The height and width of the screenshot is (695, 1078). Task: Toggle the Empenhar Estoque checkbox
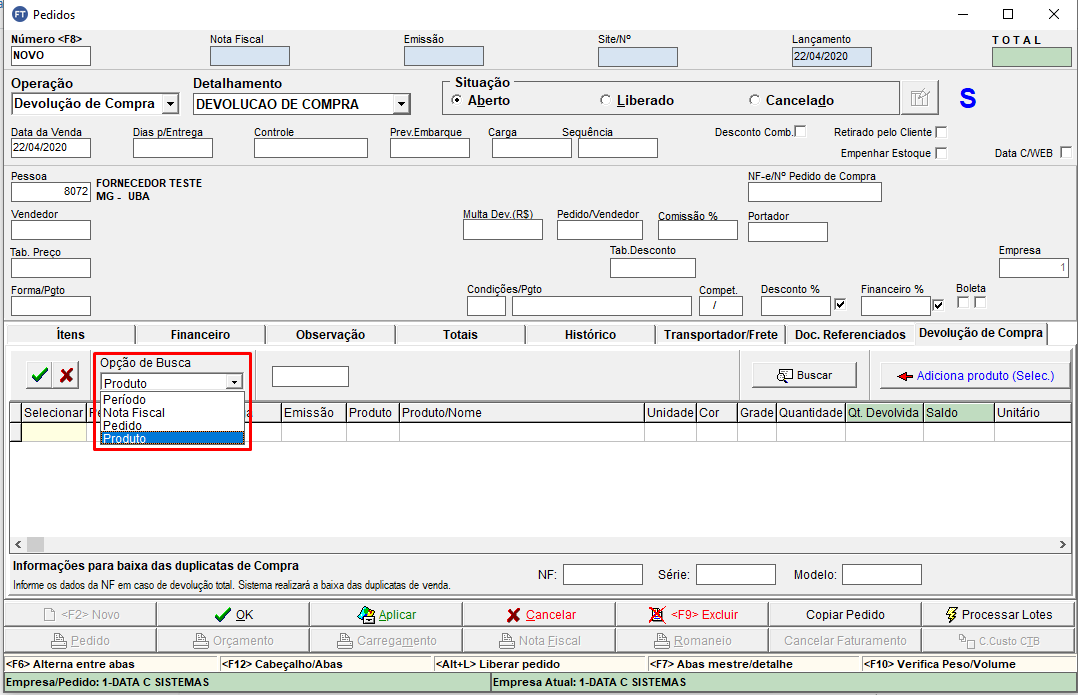click(x=941, y=153)
